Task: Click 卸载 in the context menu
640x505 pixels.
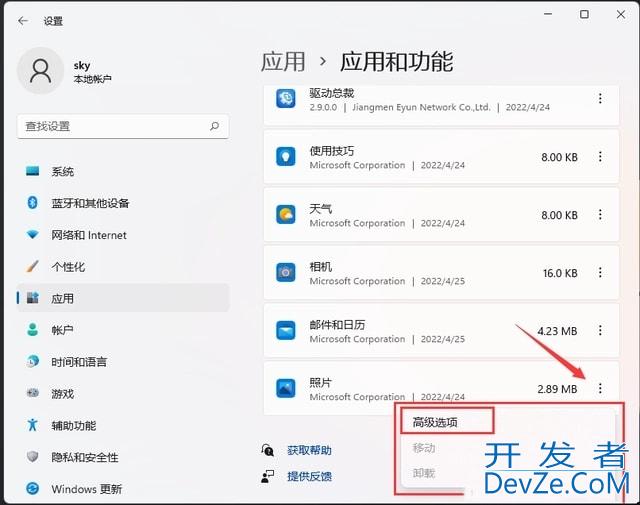Action: tap(424, 474)
